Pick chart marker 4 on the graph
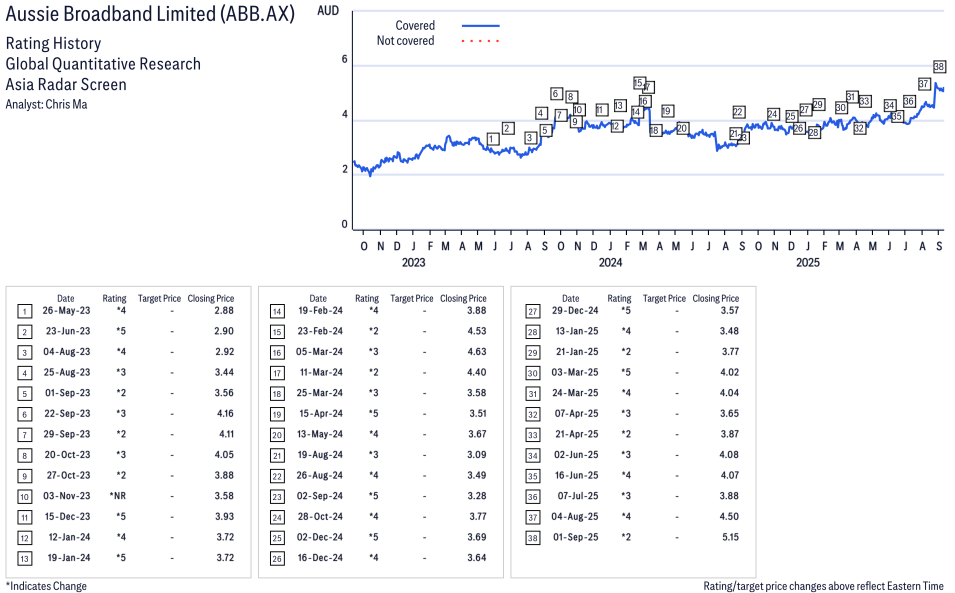The height and width of the screenshot is (593, 955). coord(541,113)
